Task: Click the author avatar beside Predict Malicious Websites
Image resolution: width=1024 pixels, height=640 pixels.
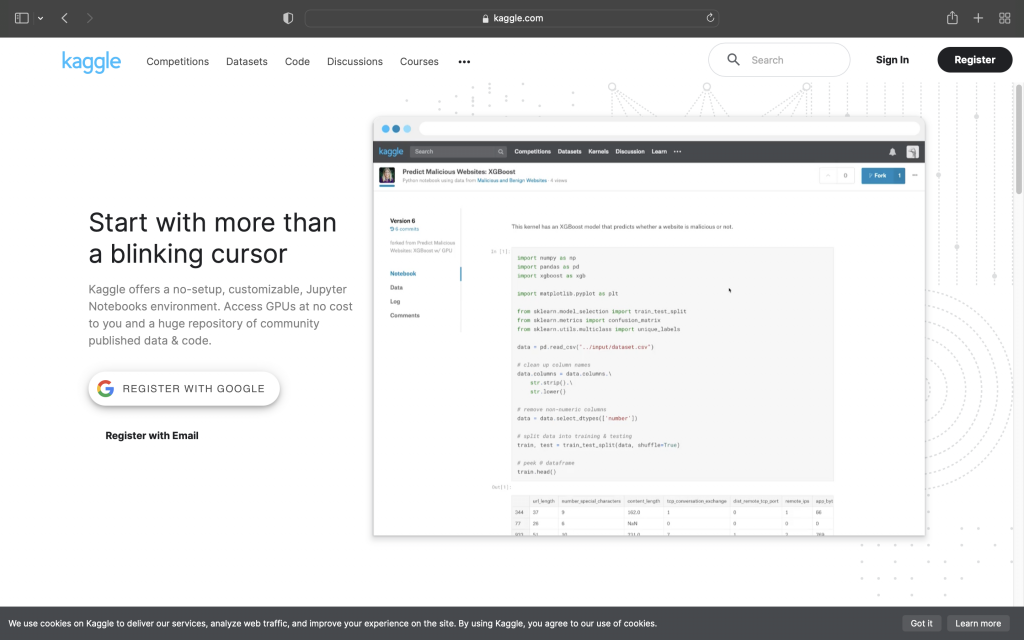Action: [x=387, y=176]
